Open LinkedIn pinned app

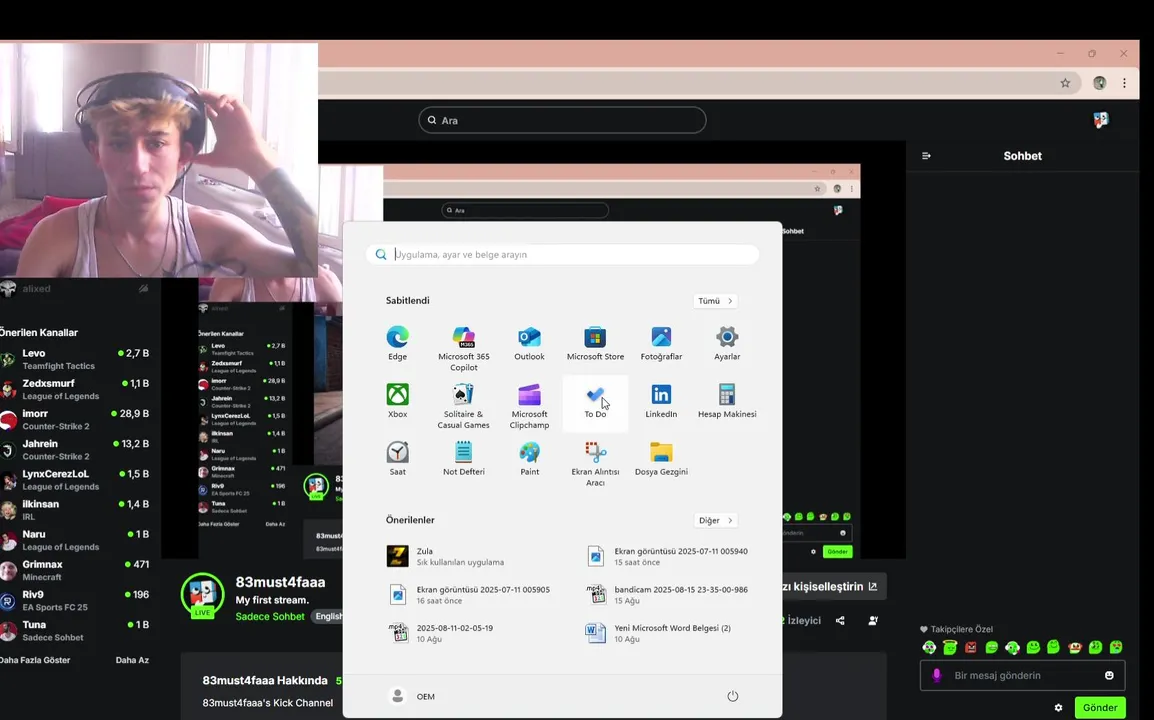[x=661, y=401]
